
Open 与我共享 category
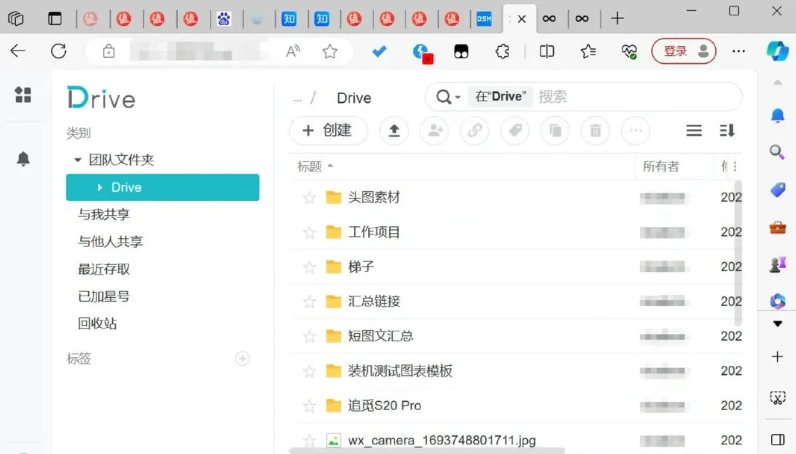(x=104, y=214)
